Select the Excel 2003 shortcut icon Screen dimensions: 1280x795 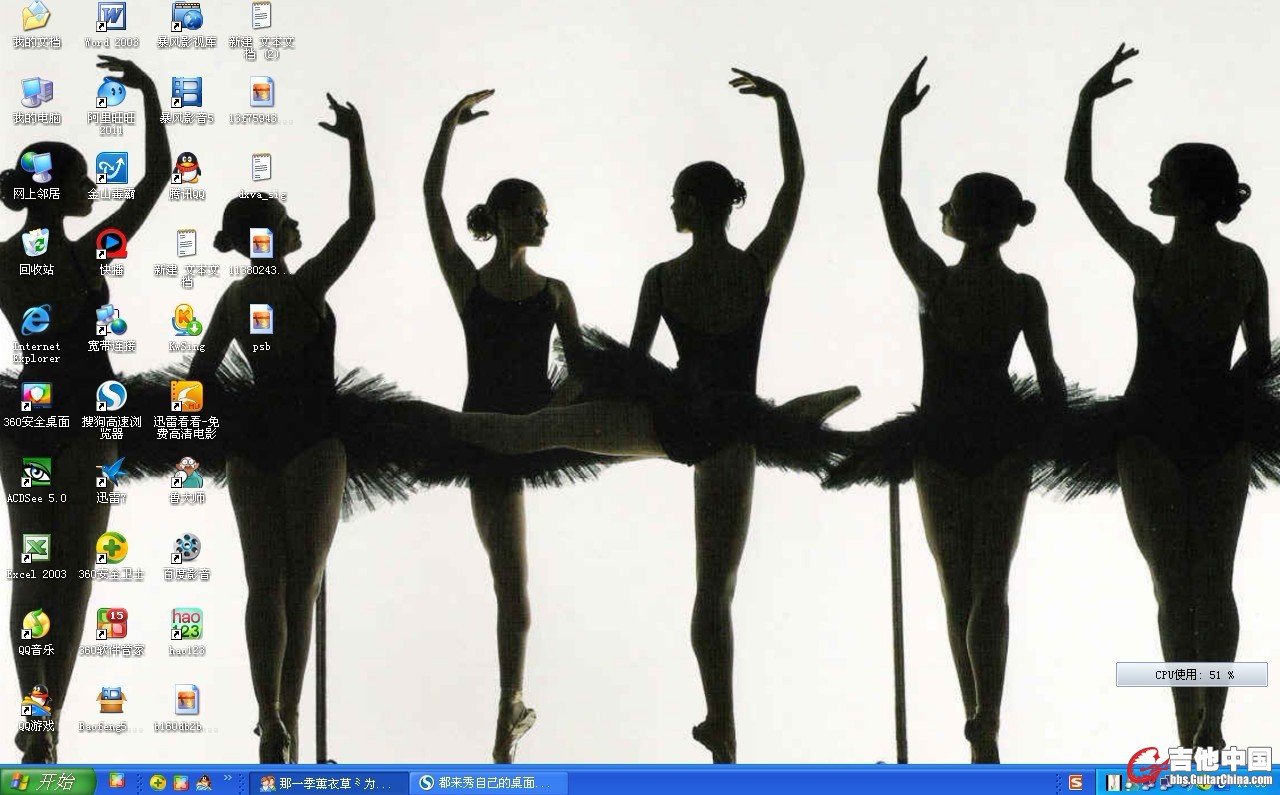click(x=36, y=550)
